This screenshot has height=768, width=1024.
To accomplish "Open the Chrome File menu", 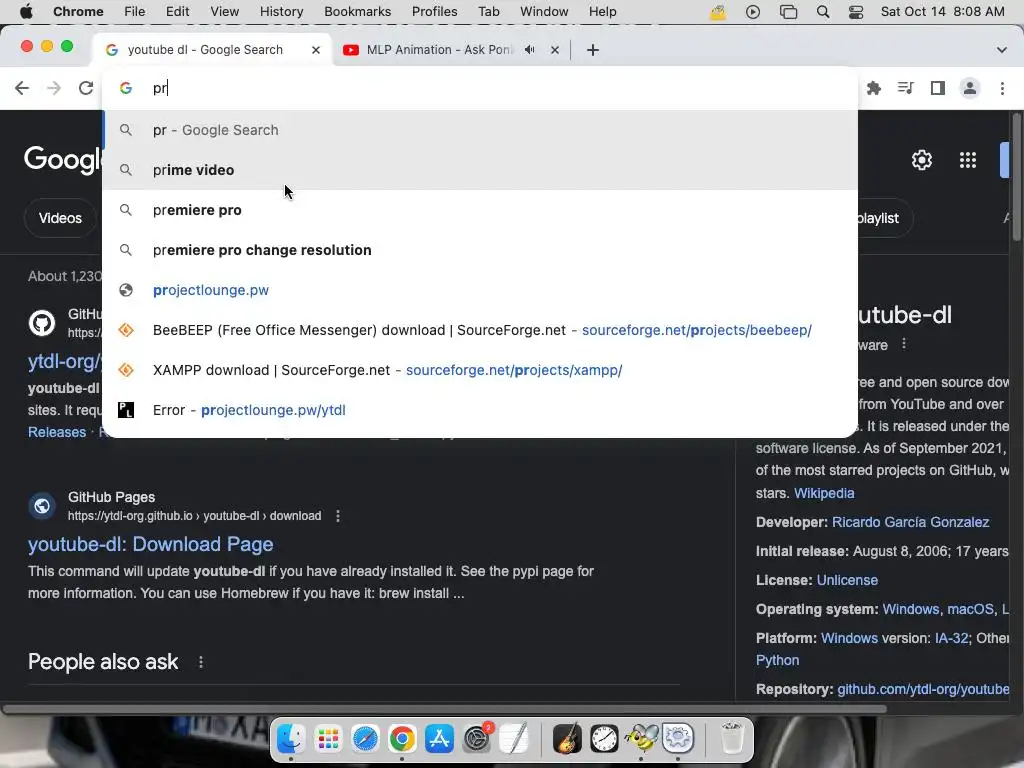I will tap(135, 12).
